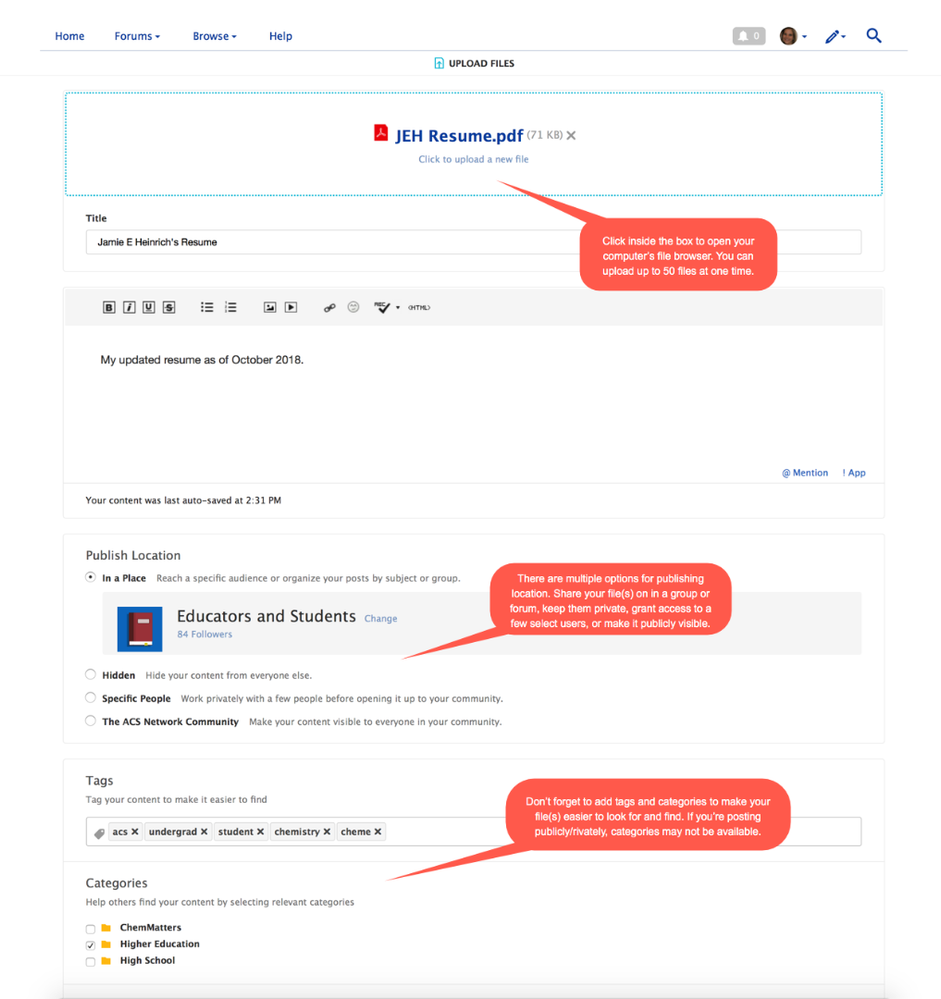Open the pencil create menu

[834, 37]
